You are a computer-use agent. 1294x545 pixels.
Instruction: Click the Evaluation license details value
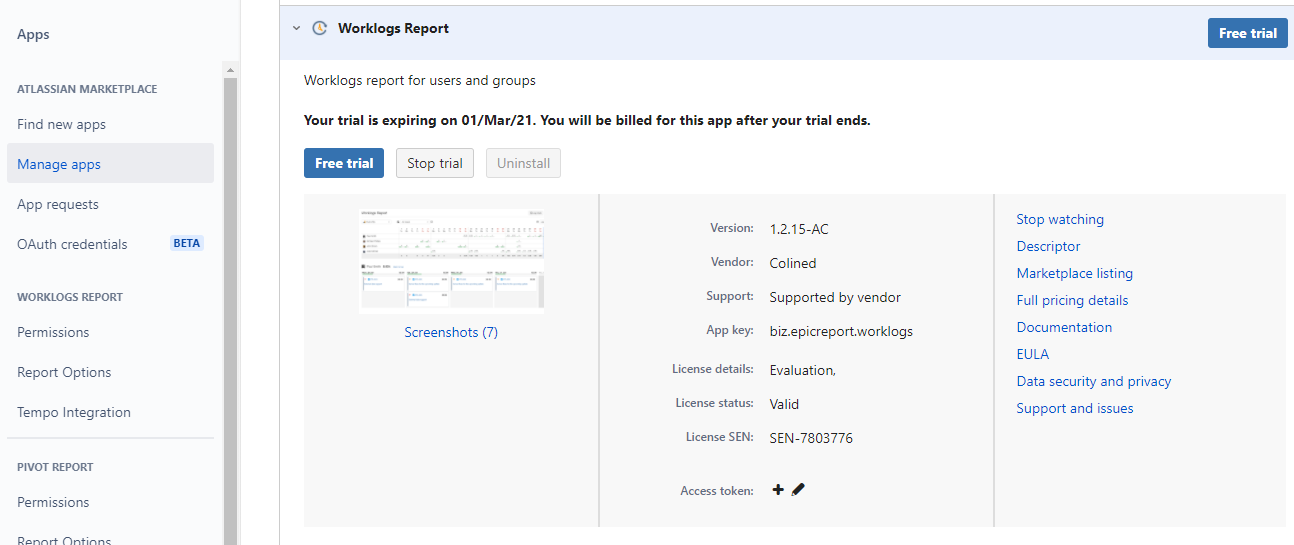(x=802, y=370)
